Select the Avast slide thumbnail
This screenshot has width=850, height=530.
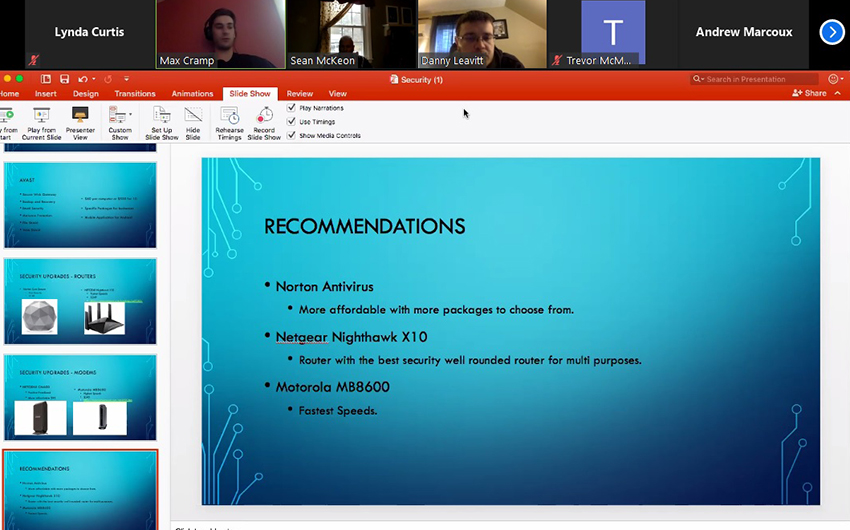(80, 205)
